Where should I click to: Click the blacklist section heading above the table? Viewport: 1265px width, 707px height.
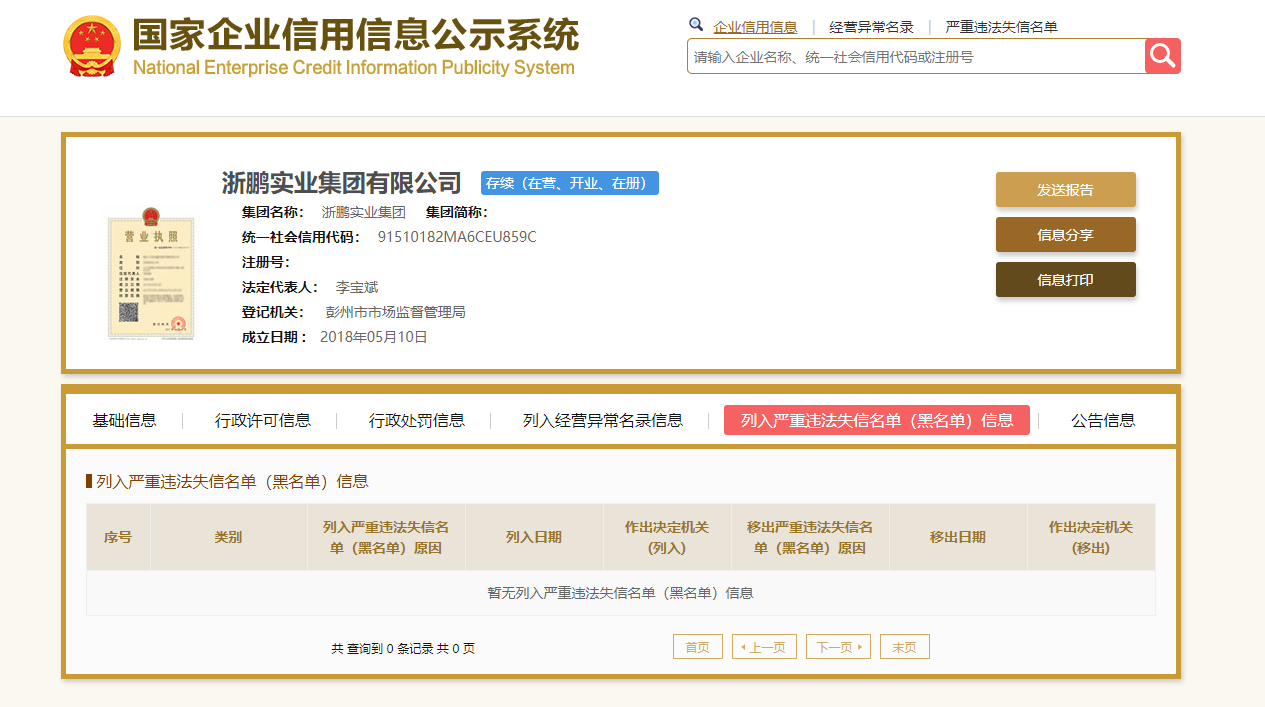click(232, 481)
